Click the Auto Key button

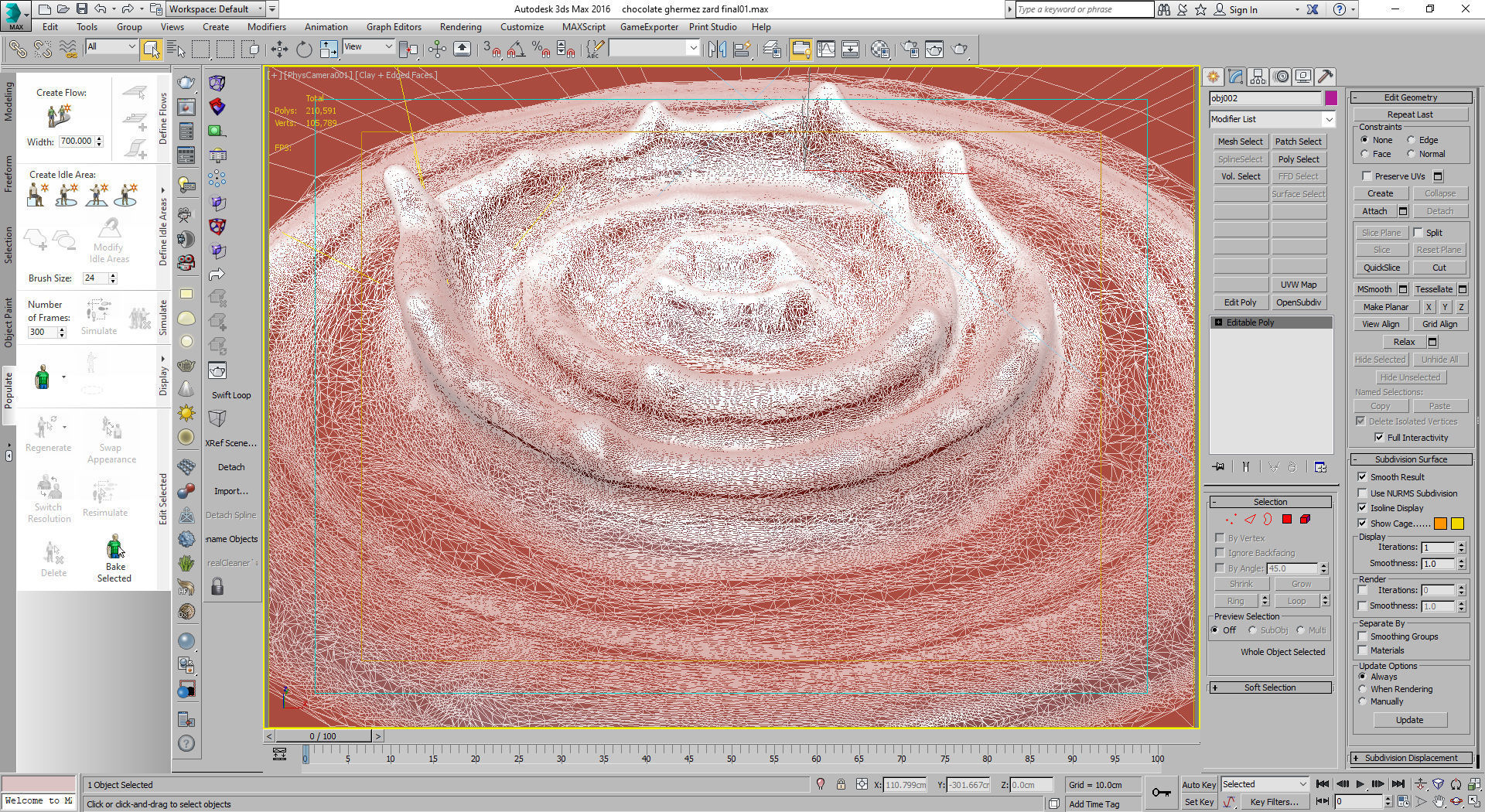pos(1199,784)
